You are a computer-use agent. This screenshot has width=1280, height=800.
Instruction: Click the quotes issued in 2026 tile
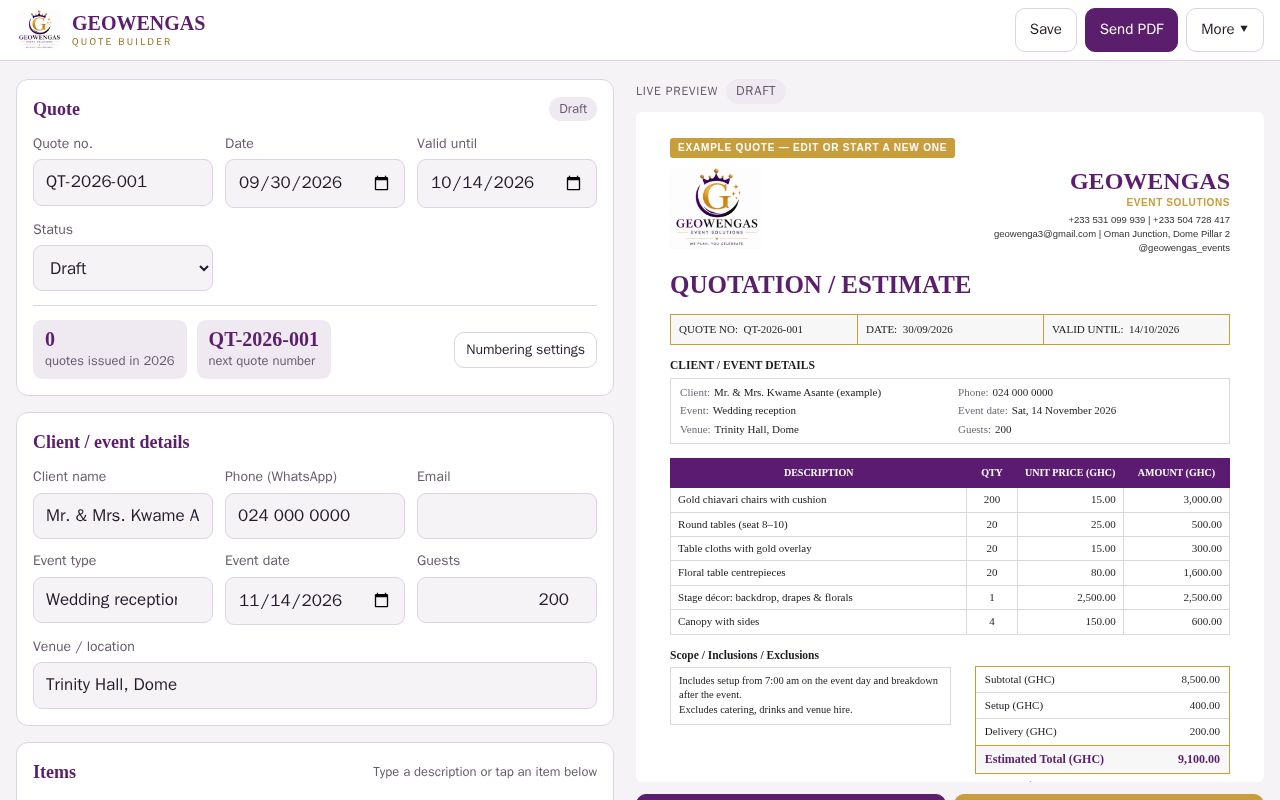[110, 349]
